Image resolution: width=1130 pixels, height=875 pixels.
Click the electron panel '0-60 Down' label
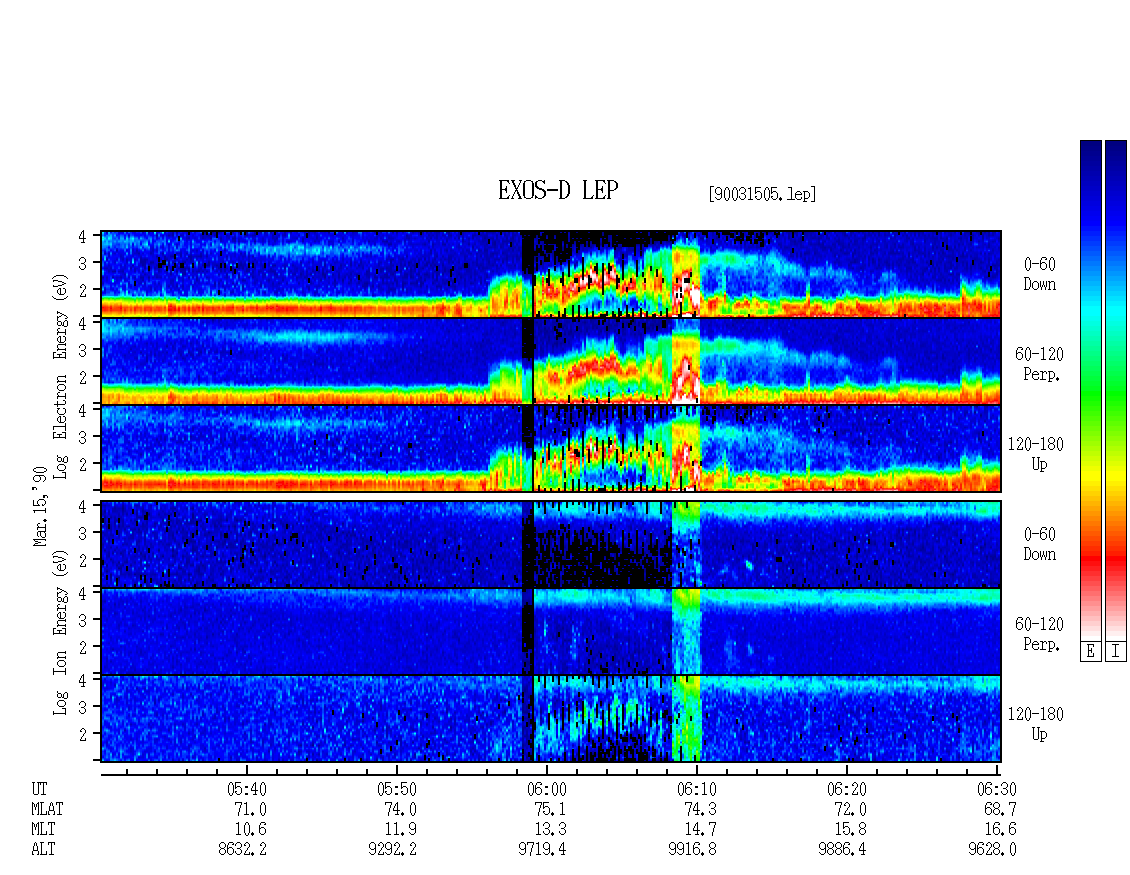click(1040, 275)
